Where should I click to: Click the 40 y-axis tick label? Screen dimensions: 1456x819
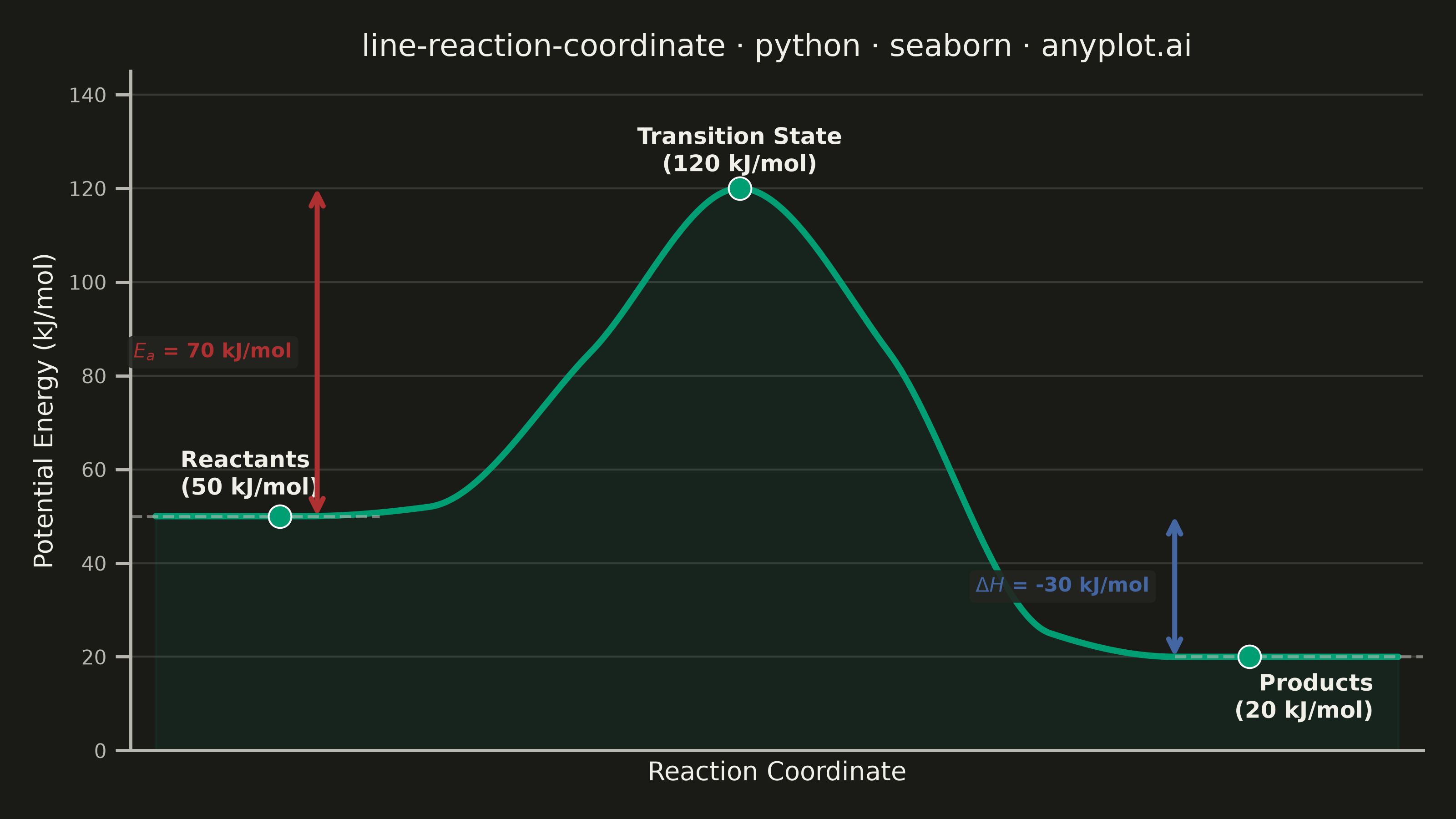(94, 564)
